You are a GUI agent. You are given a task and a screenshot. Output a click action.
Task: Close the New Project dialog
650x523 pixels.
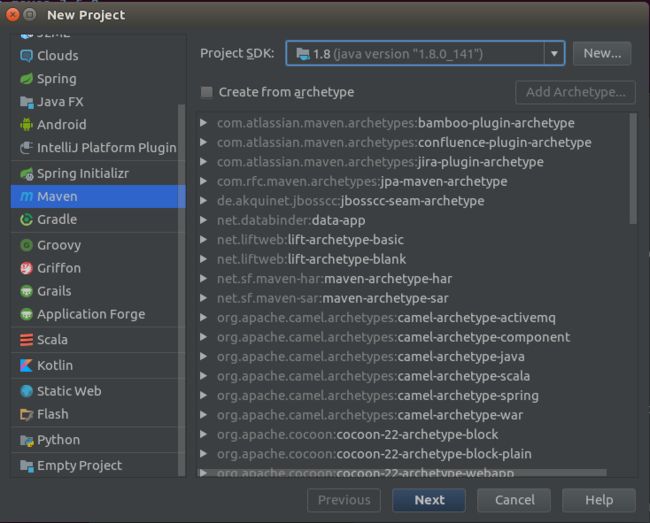13,15
